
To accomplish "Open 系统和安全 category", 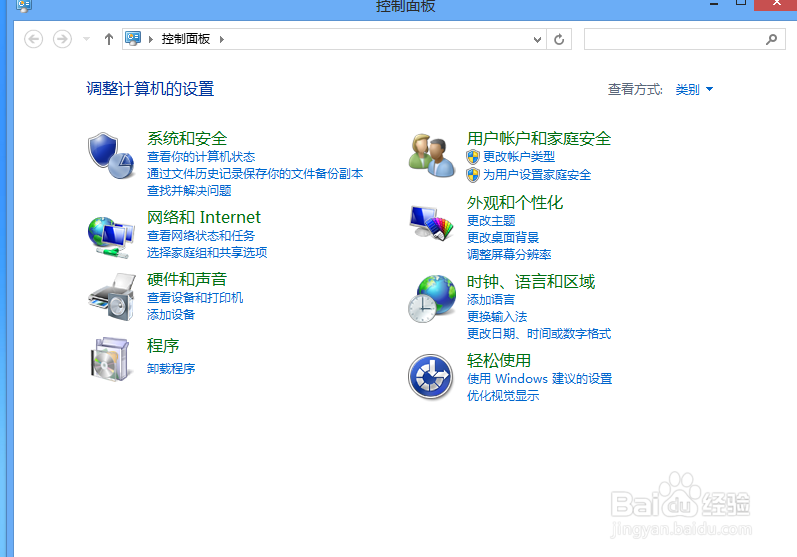I will coord(187,138).
